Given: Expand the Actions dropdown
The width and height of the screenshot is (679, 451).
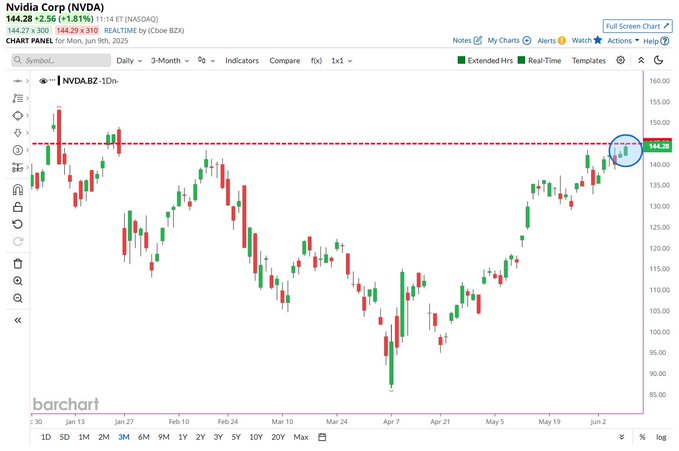Looking at the screenshot, I should 623,40.
